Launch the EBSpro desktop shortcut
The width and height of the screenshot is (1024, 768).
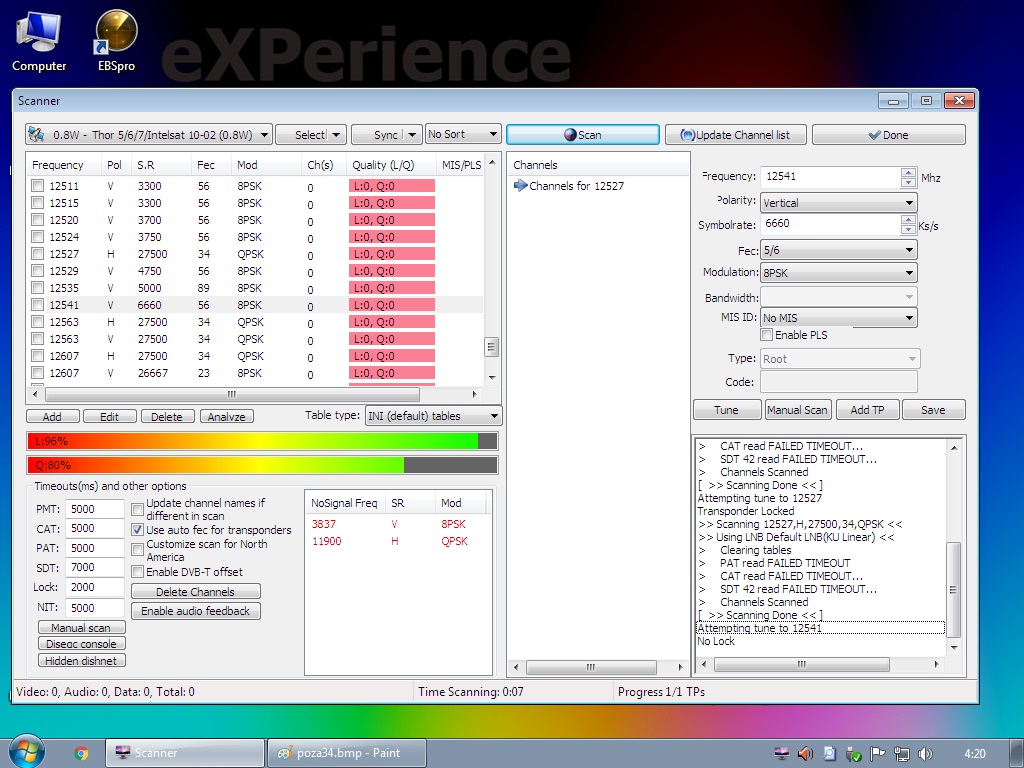pos(116,41)
